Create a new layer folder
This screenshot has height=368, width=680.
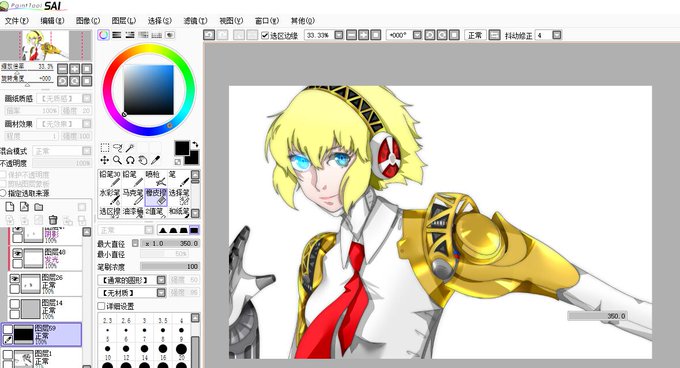tap(39, 207)
